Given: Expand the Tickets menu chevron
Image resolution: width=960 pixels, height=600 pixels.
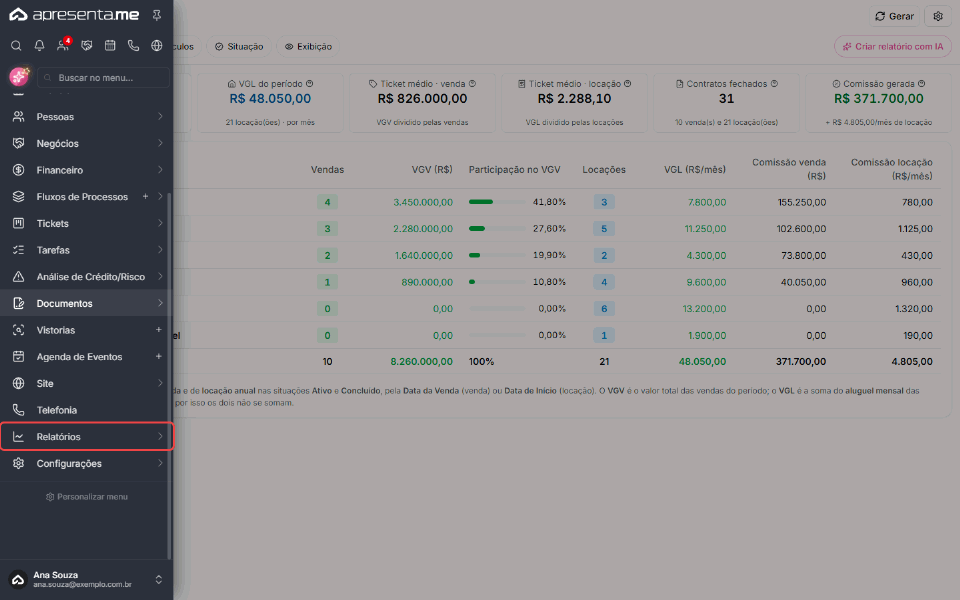Looking at the screenshot, I should [x=160, y=223].
